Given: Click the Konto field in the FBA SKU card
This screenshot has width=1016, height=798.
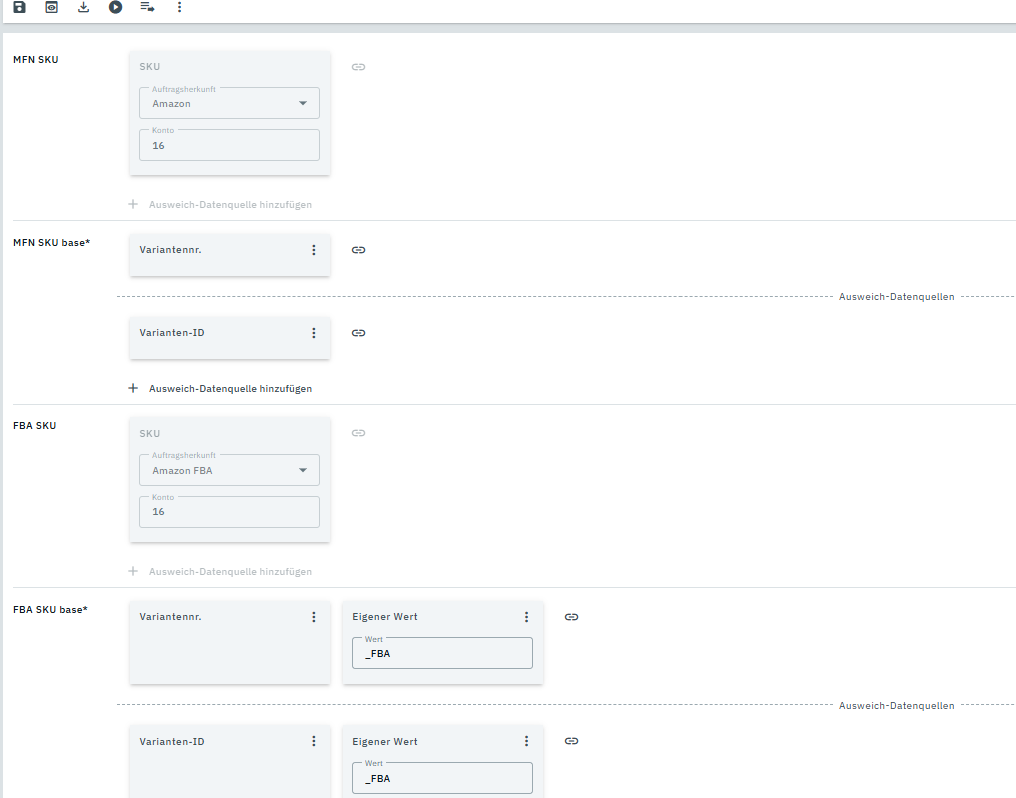Looking at the screenshot, I should (x=229, y=512).
